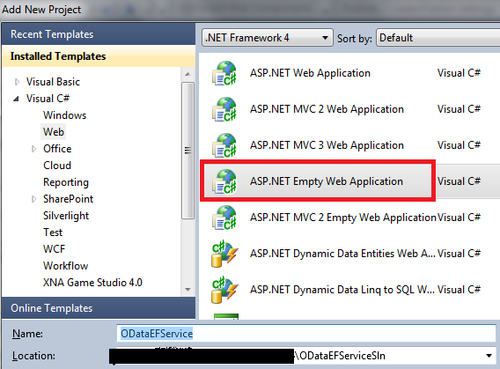Open the Location path dropdown arrow
Image resolution: width=500 pixels, height=369 pixels.
tap(489, 356)
